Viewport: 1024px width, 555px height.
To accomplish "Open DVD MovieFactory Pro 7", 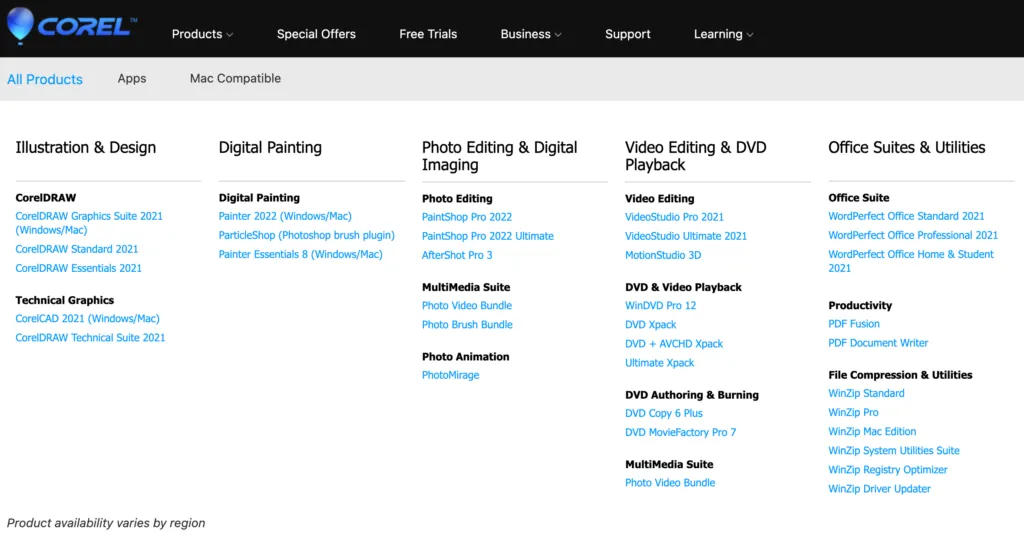I will click(x=680, y=432).
